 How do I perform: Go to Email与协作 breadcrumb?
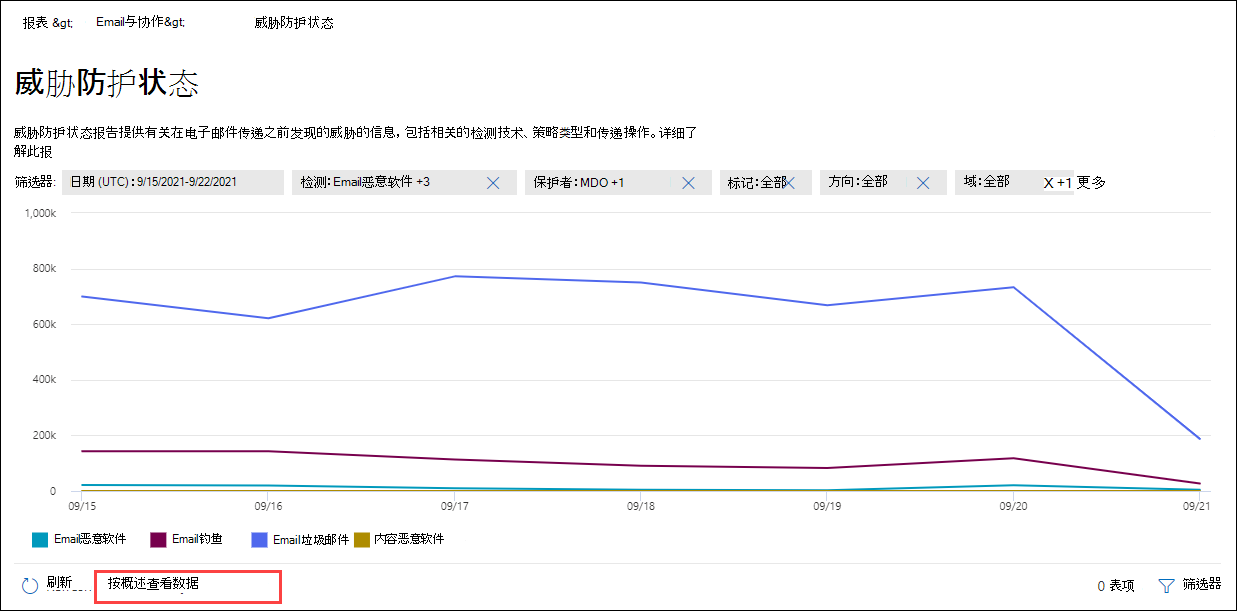[x=141, y=22]
